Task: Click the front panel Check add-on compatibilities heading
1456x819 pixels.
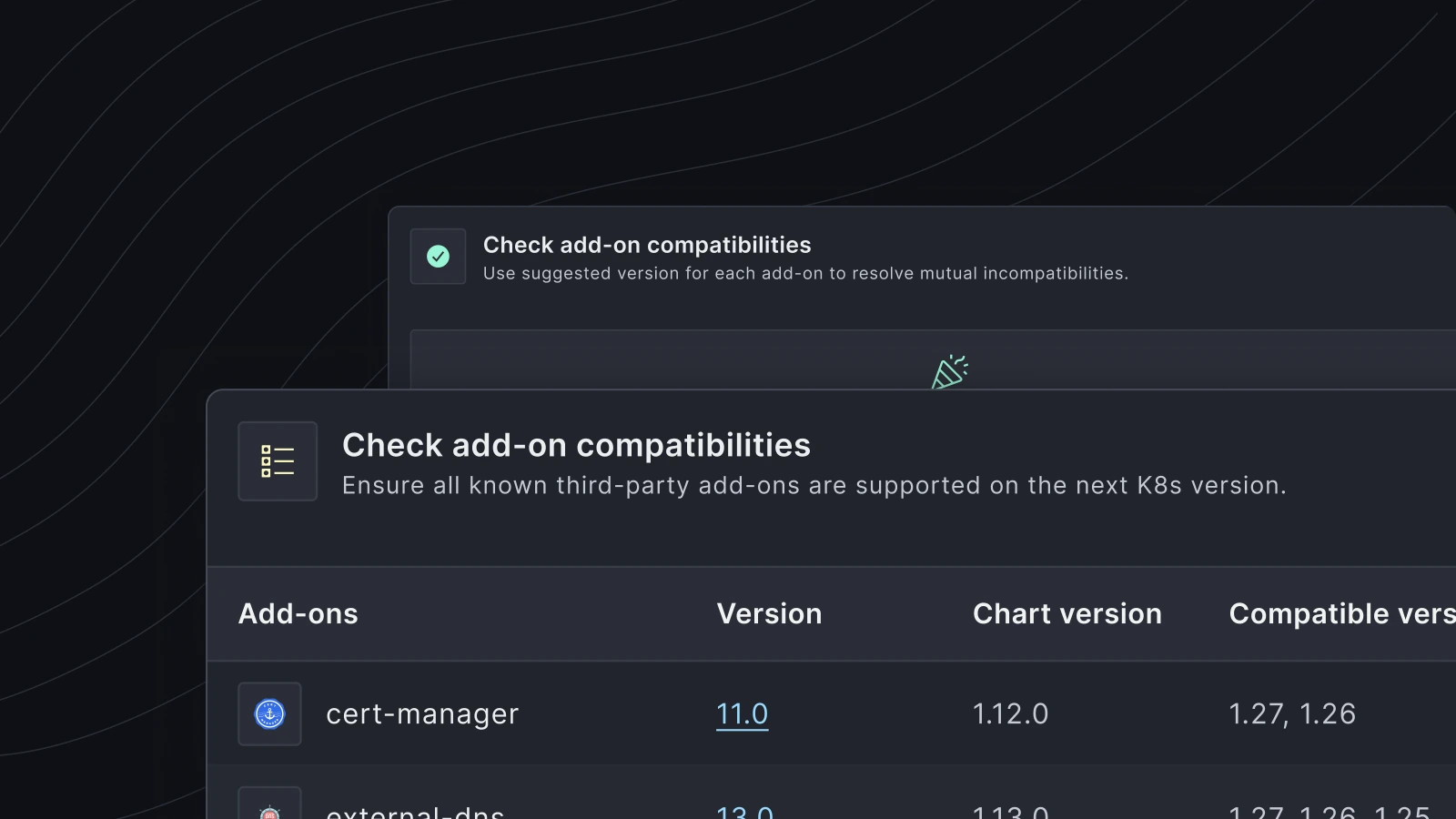Action: tap(576, 445)
